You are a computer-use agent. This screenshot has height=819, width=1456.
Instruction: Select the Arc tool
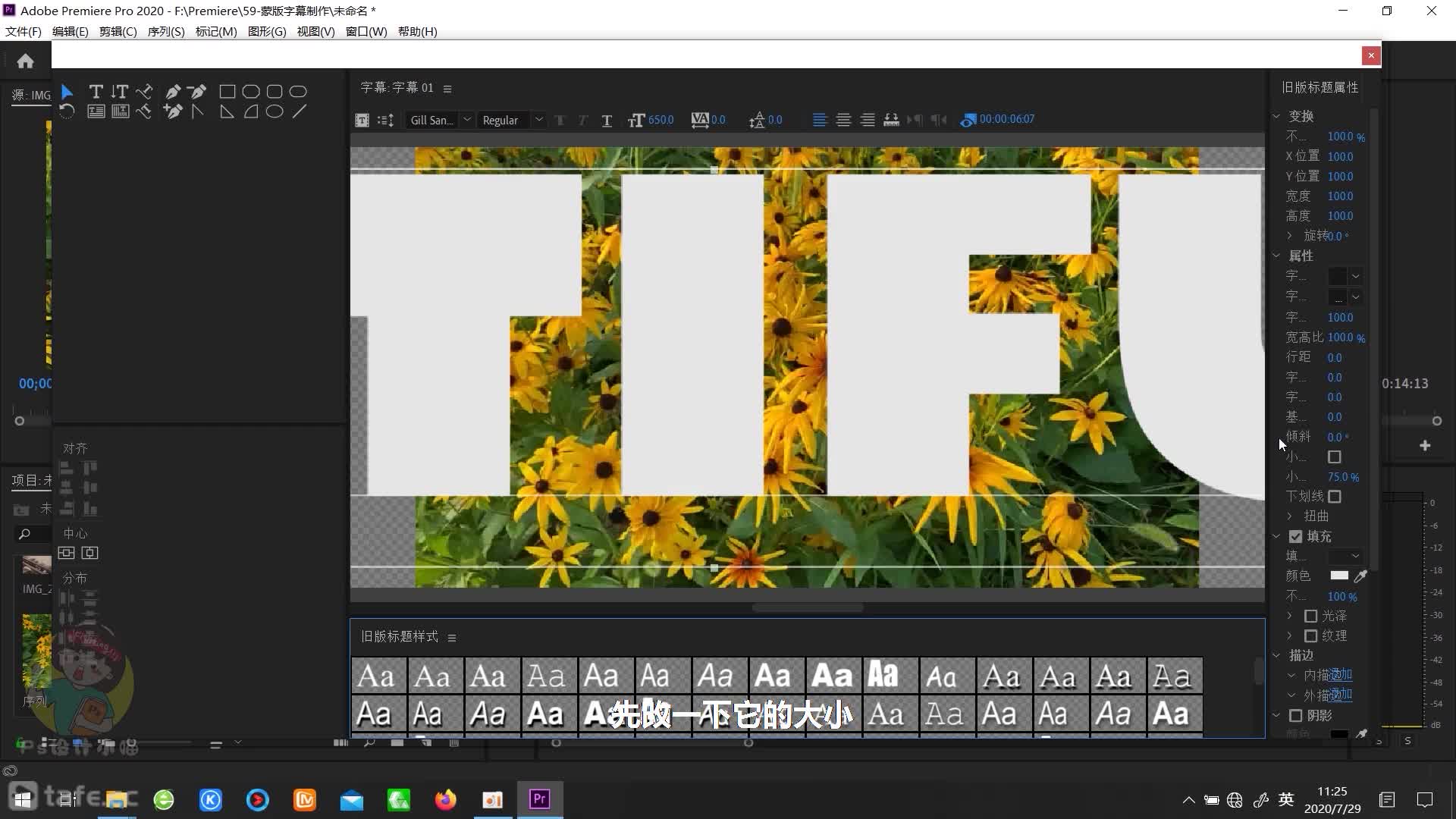pos(251,111)
